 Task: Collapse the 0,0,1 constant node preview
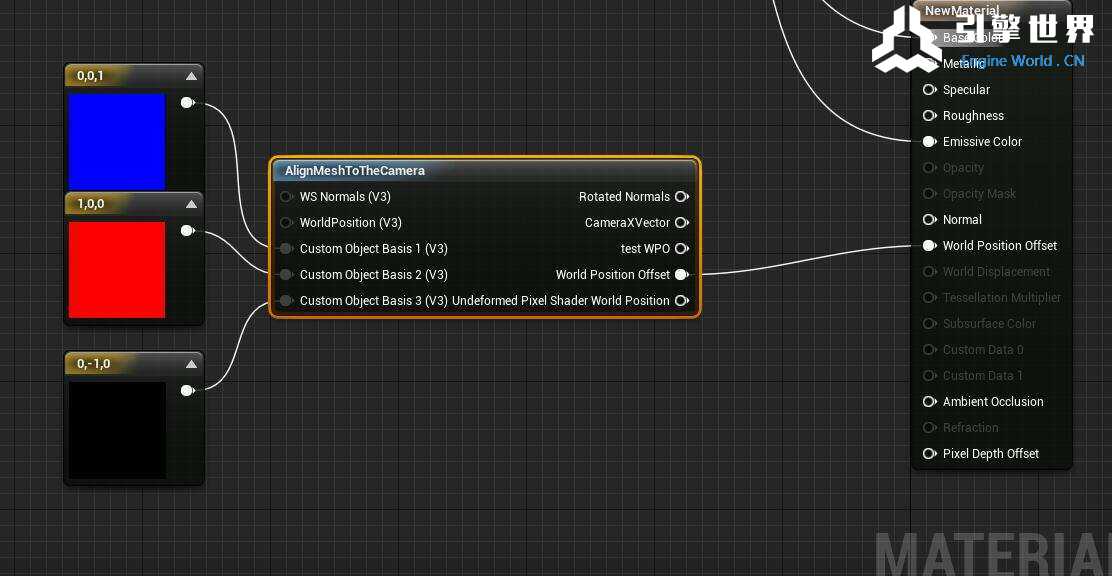pos(191,76)
